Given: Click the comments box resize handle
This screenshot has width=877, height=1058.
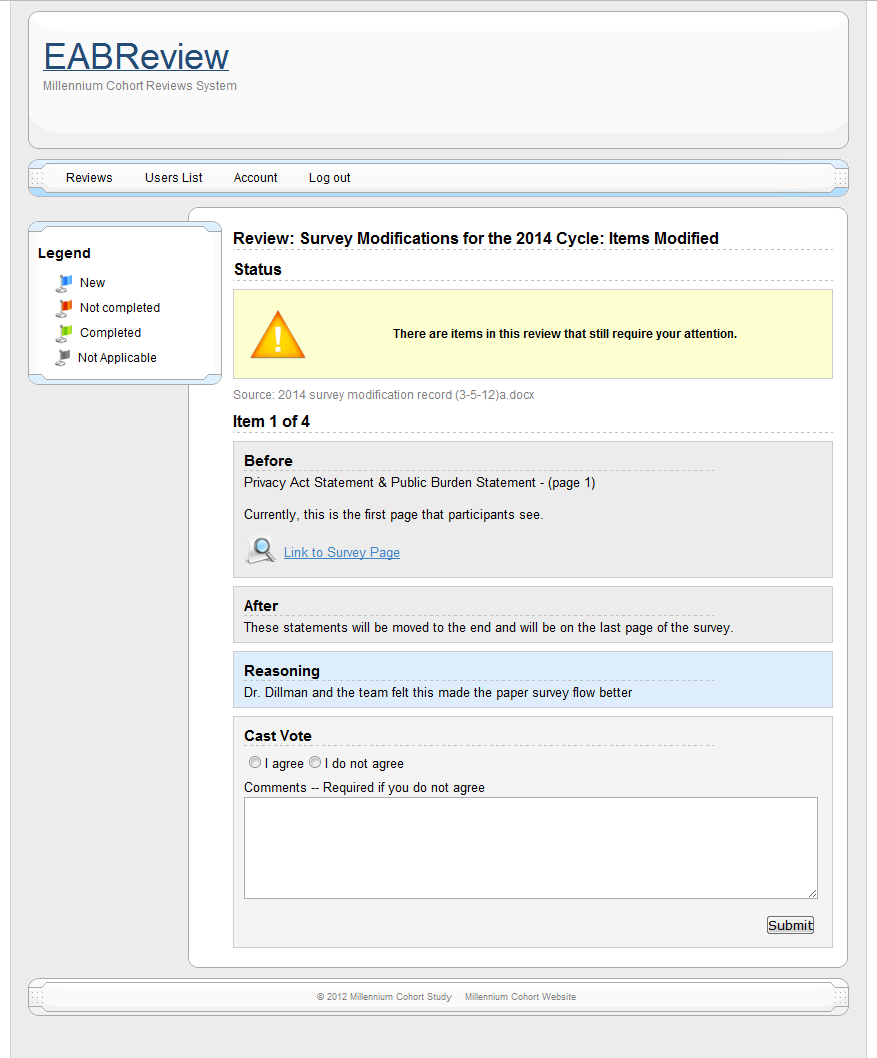Looking at the screenshot, I should click(812, 893).
